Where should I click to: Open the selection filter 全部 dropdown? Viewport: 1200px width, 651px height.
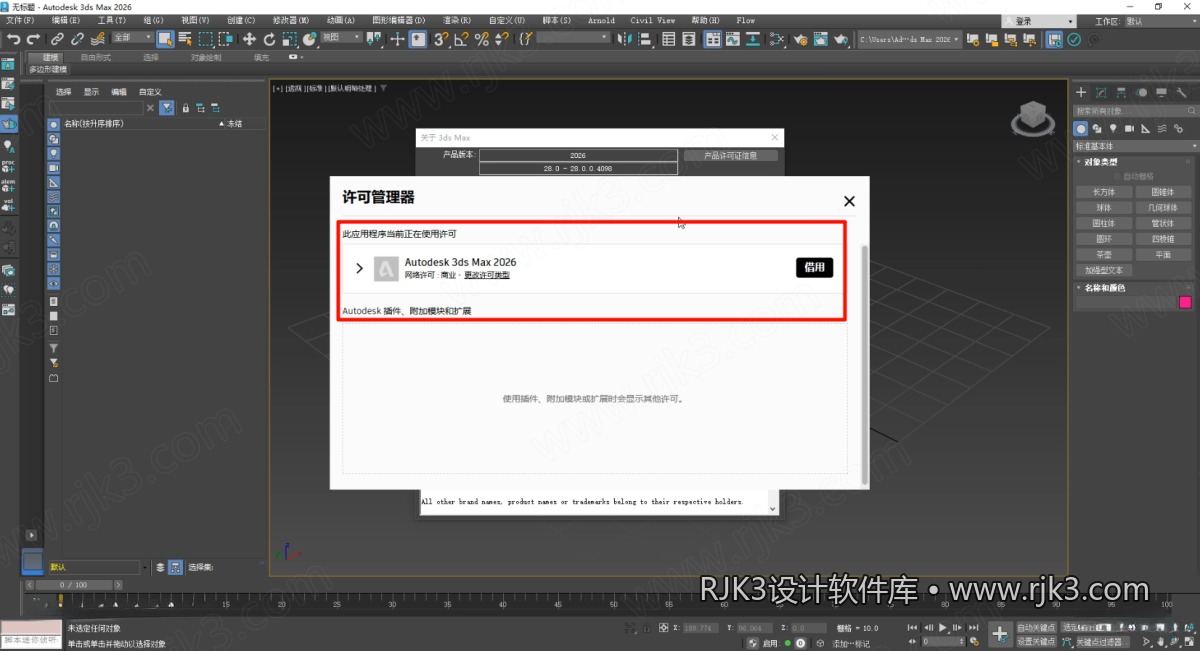pos(133,38)
